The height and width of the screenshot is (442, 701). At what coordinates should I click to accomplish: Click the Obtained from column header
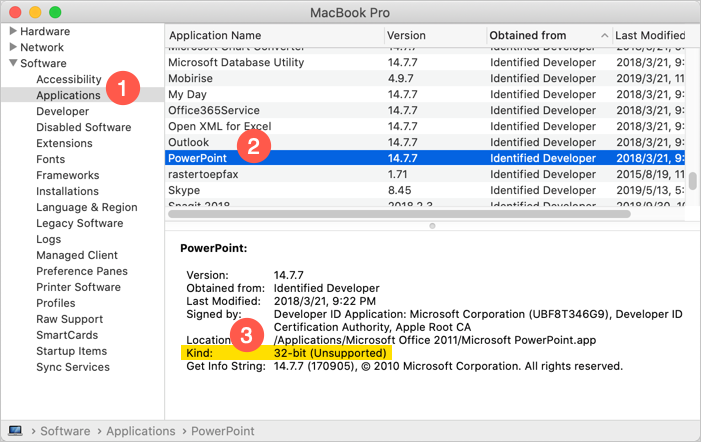click(x=528, y=35)
